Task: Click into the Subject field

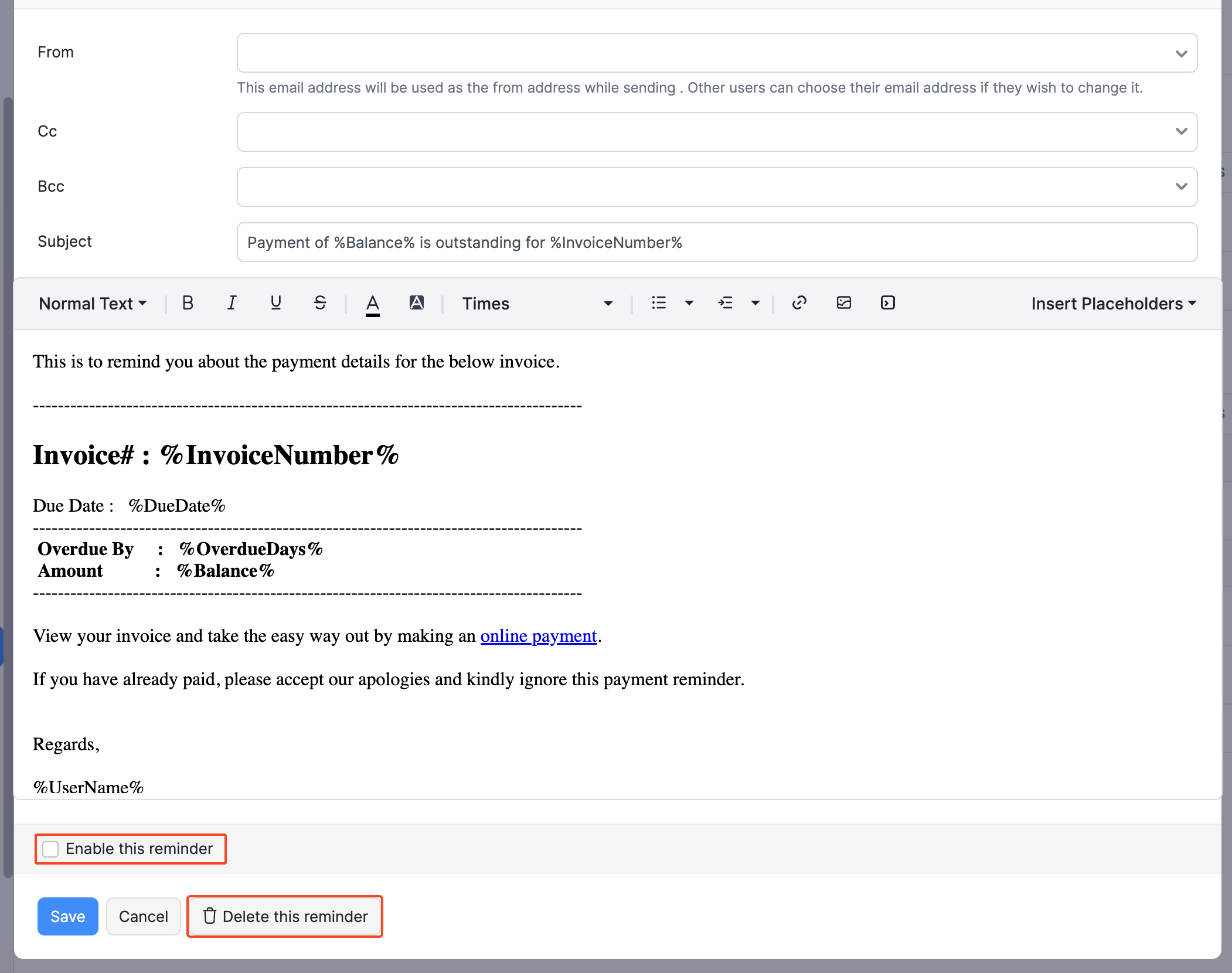Action: coord(716,242)
